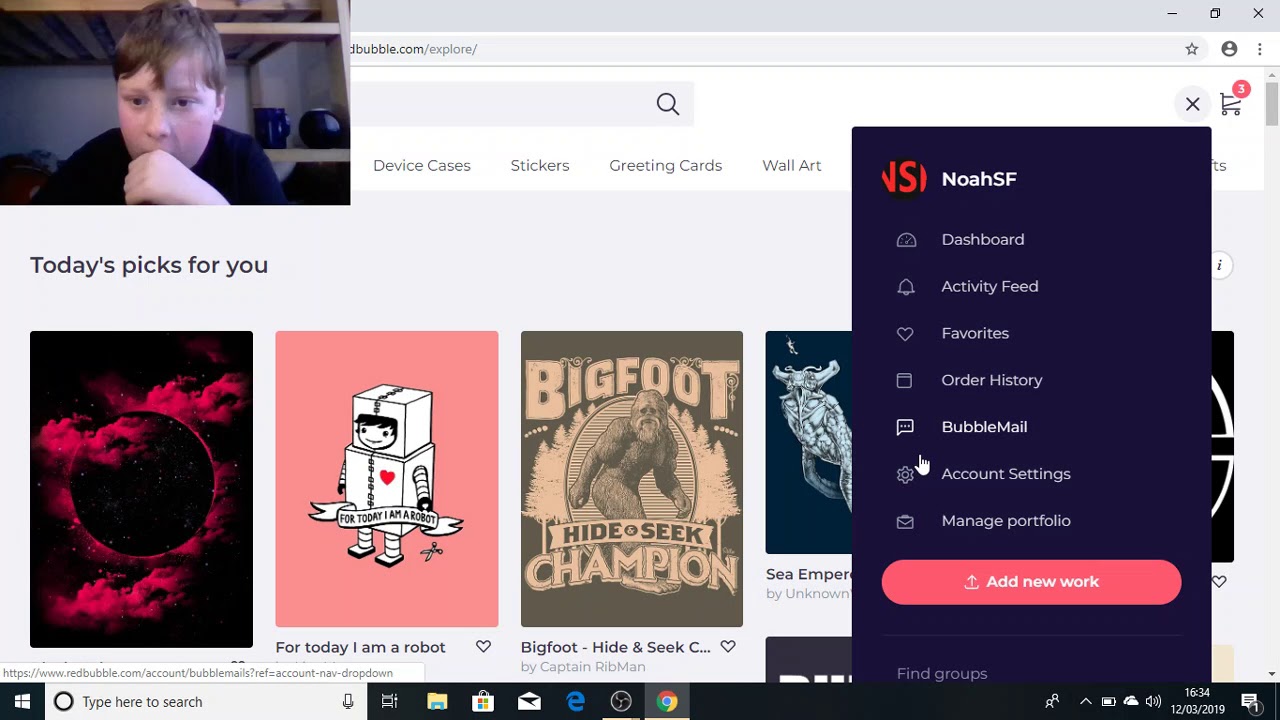Click the BubbleMail chat icon
This screenshot has width=1280, height=720.
pyautogui.click(x=905, y=427)
